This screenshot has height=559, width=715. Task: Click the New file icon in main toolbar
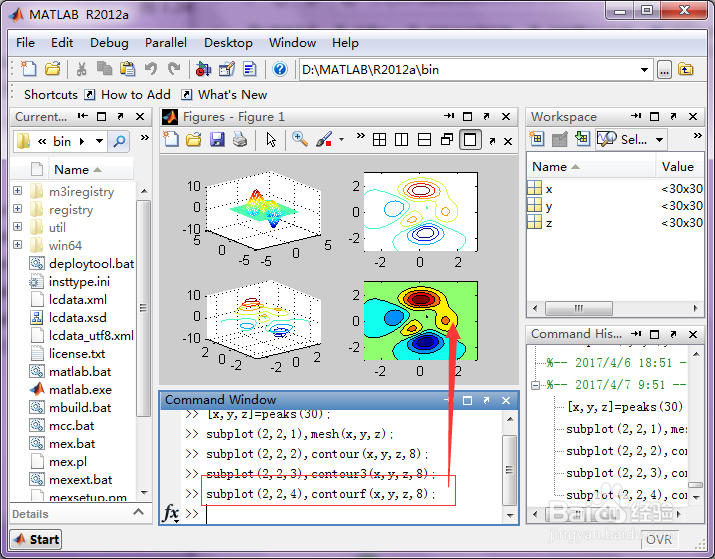tap(29, 69)
